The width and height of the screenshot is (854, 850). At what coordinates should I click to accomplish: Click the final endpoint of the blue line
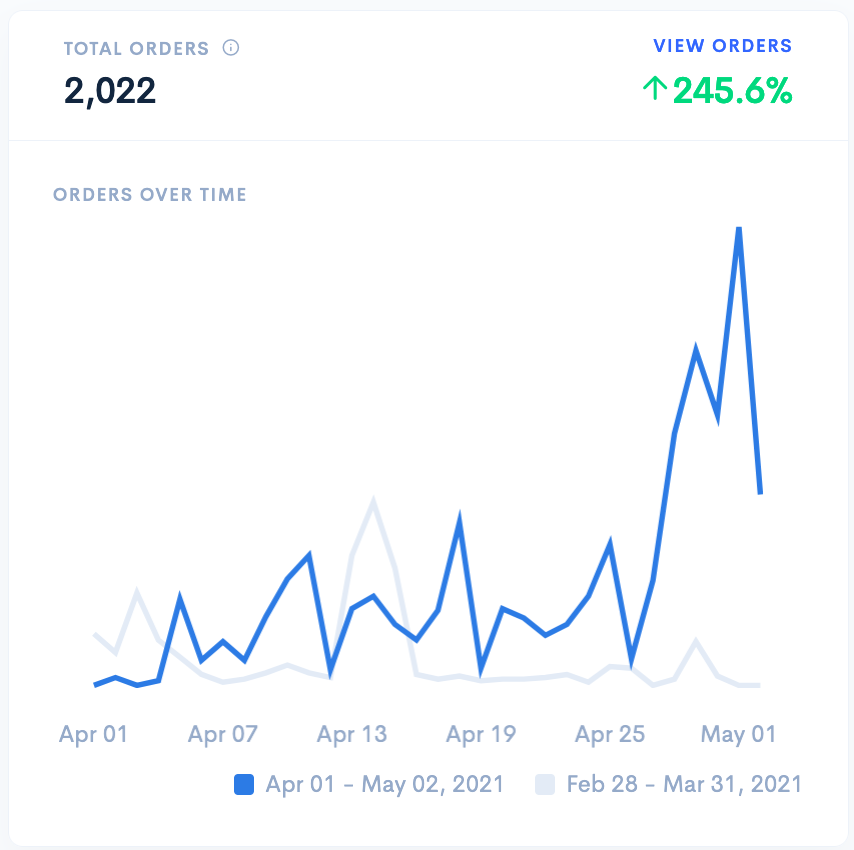(x=761, y=493)
